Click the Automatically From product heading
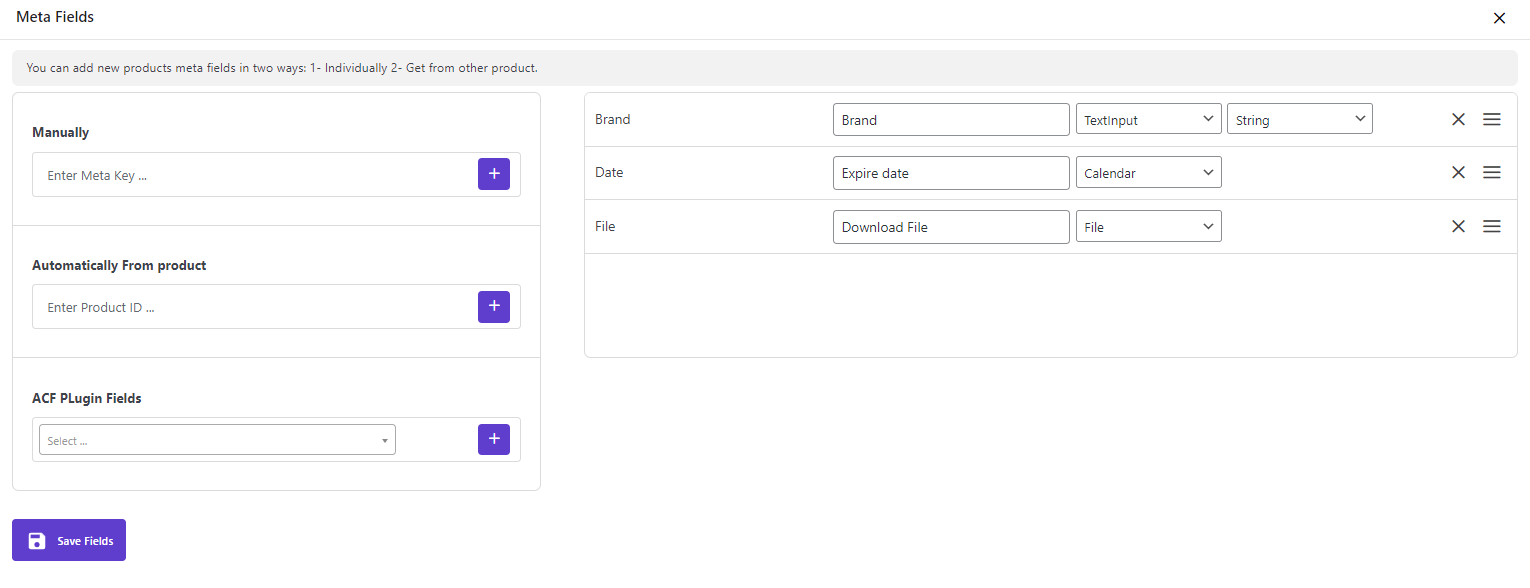The width and height of the screenshot is (1530, 588). pos(119,265)
